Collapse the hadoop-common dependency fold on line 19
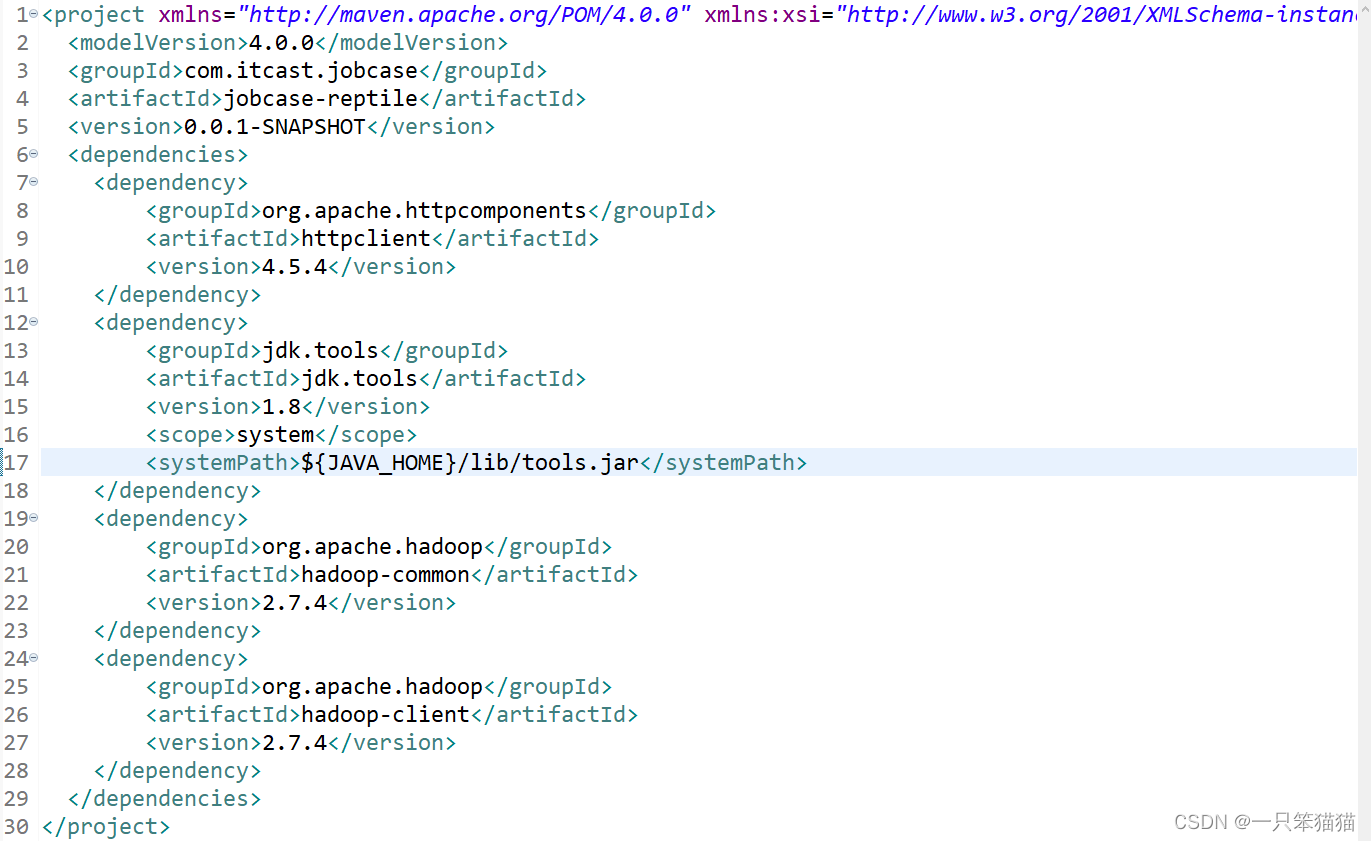This screenshot has width=1371, height=841. [x=34, y=517]
